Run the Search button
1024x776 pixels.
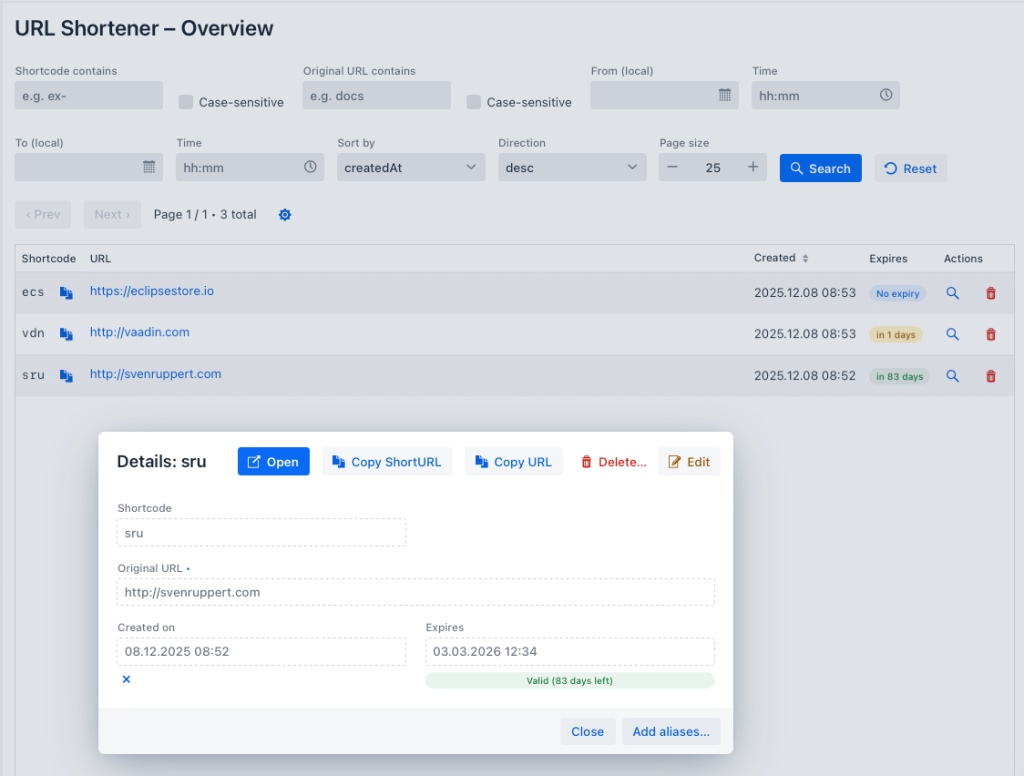(x=820, y=167)
